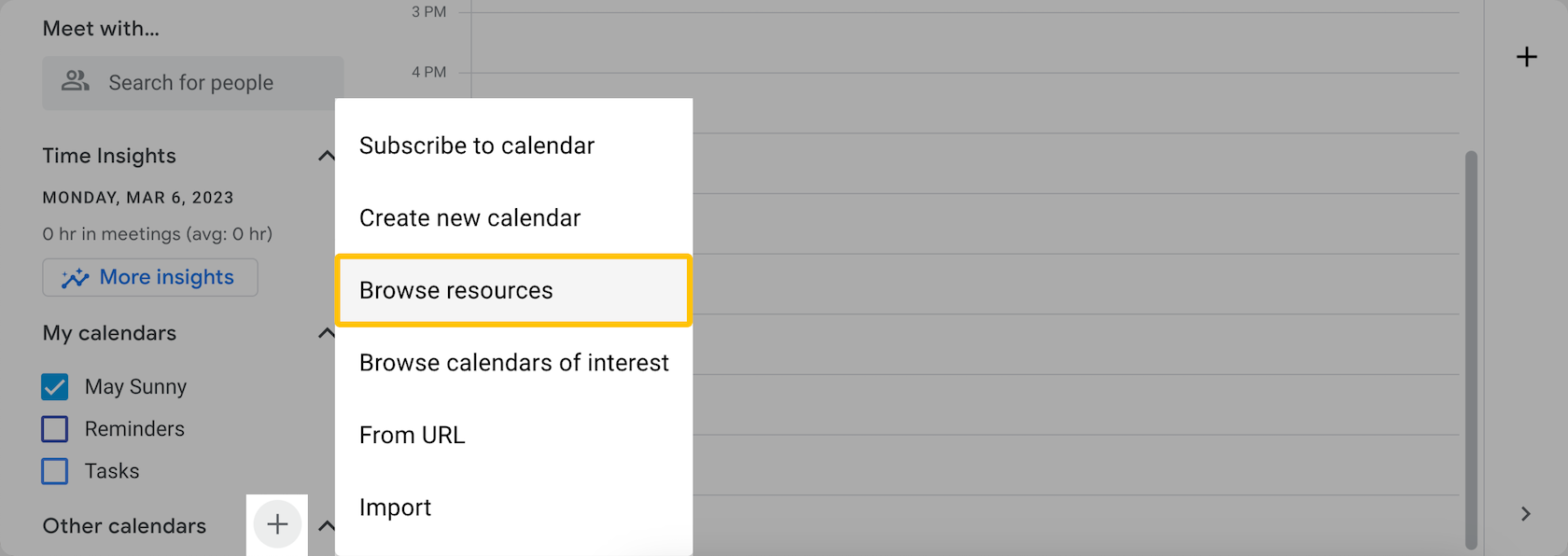Show the Tasks calendar
1568x556 pixels.
click(54, 471)
